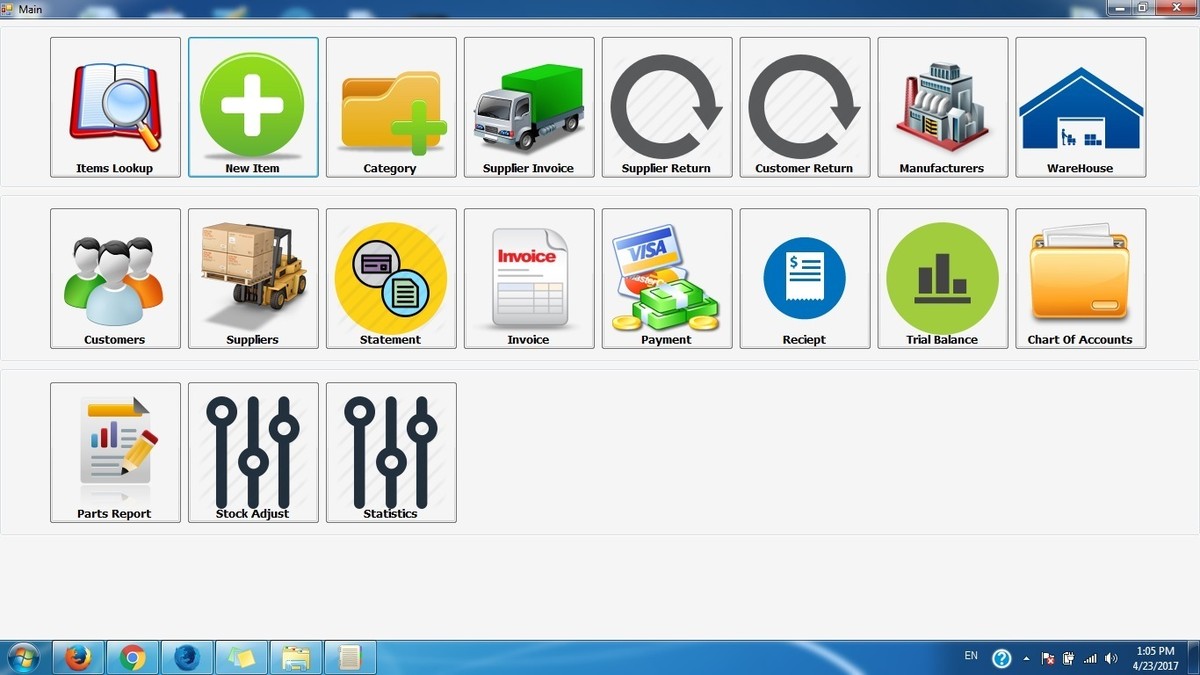Click the green New Item icon
This screenshot has height=675, width=1200.
253,107
